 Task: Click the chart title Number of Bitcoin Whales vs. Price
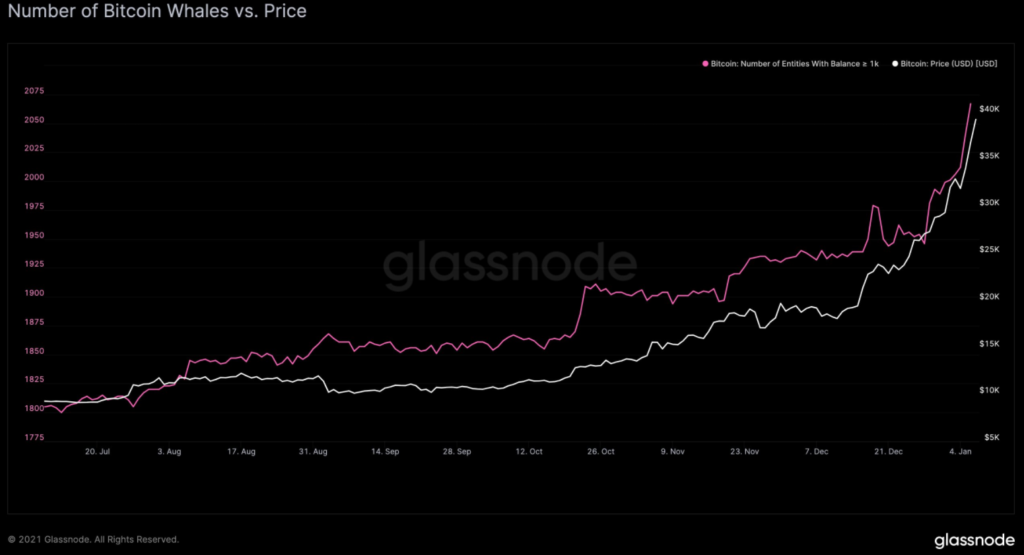(x=155, y=12)
